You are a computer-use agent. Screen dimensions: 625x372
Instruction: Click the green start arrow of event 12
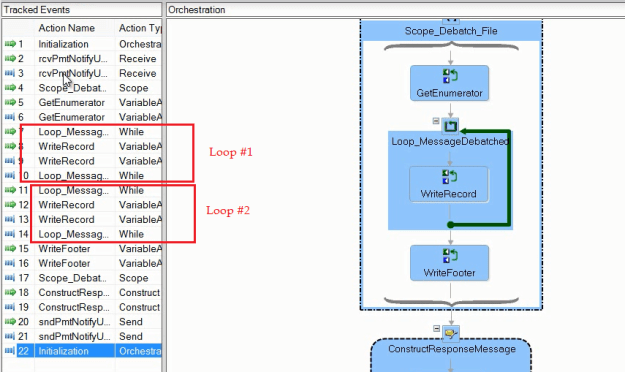(10, 205)
